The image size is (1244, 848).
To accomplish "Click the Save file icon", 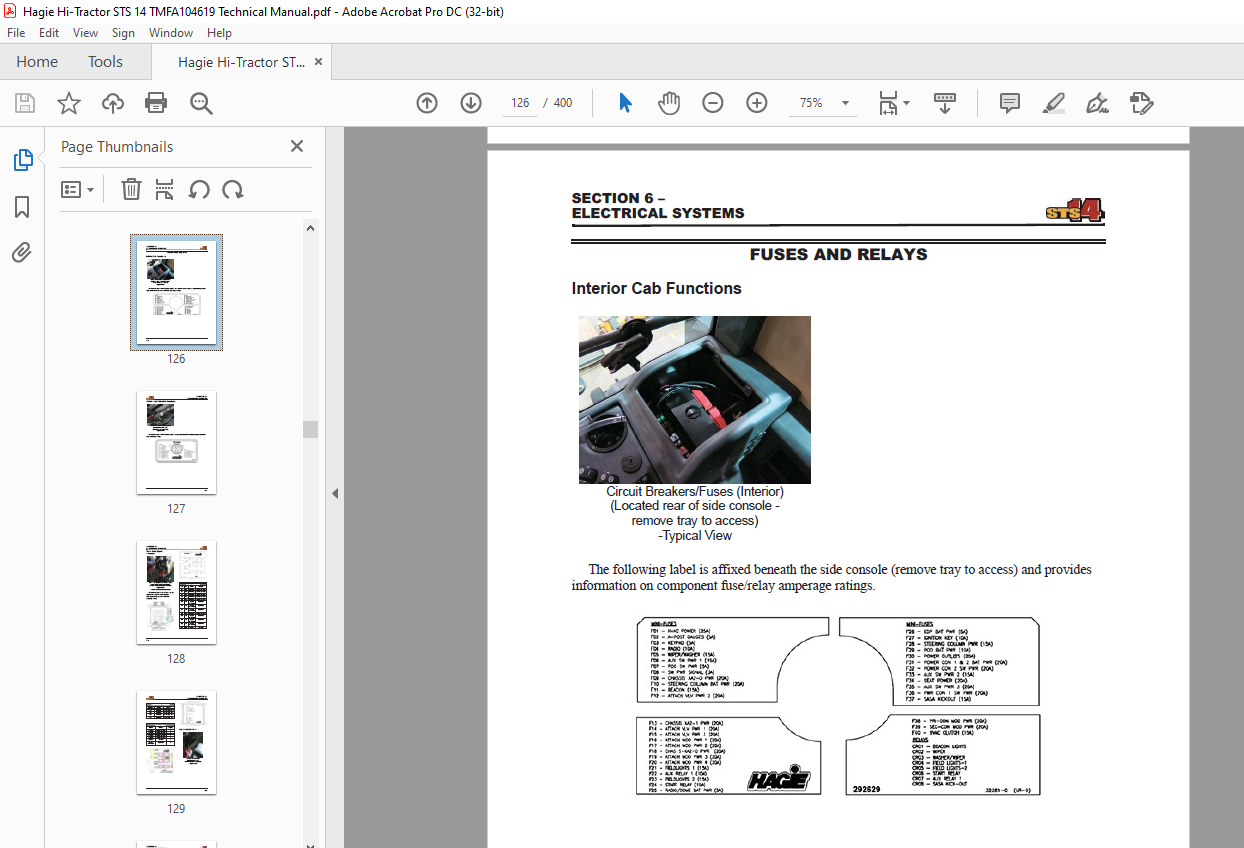I will pos(25,103).
